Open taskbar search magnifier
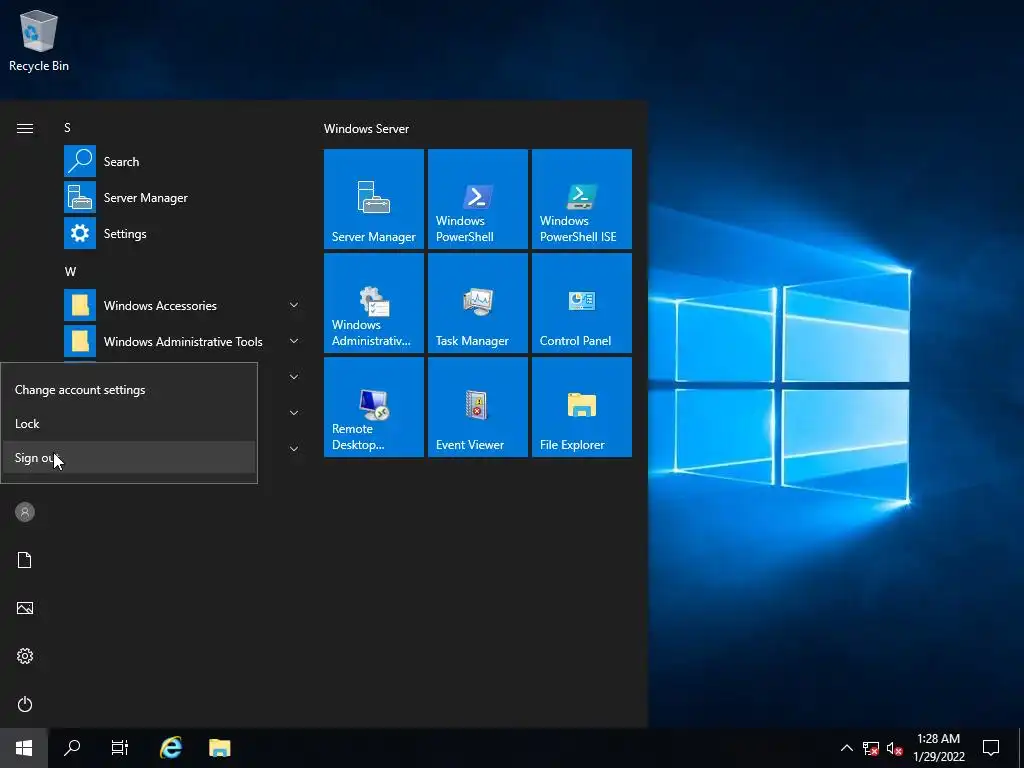This screenshot has width=1024, height=768. click(x=72, y=748)
